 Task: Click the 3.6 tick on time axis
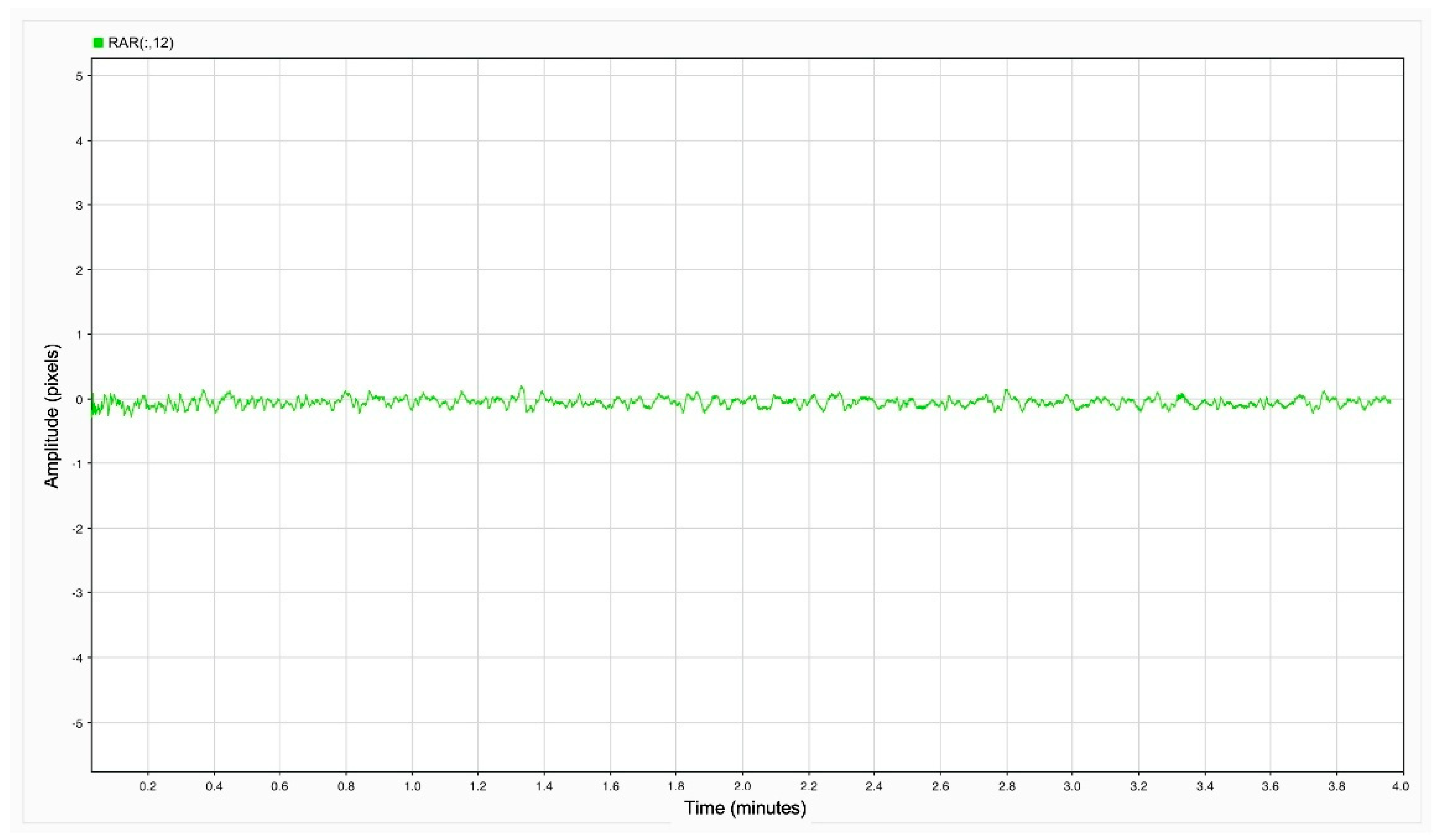coord(1270,786)
